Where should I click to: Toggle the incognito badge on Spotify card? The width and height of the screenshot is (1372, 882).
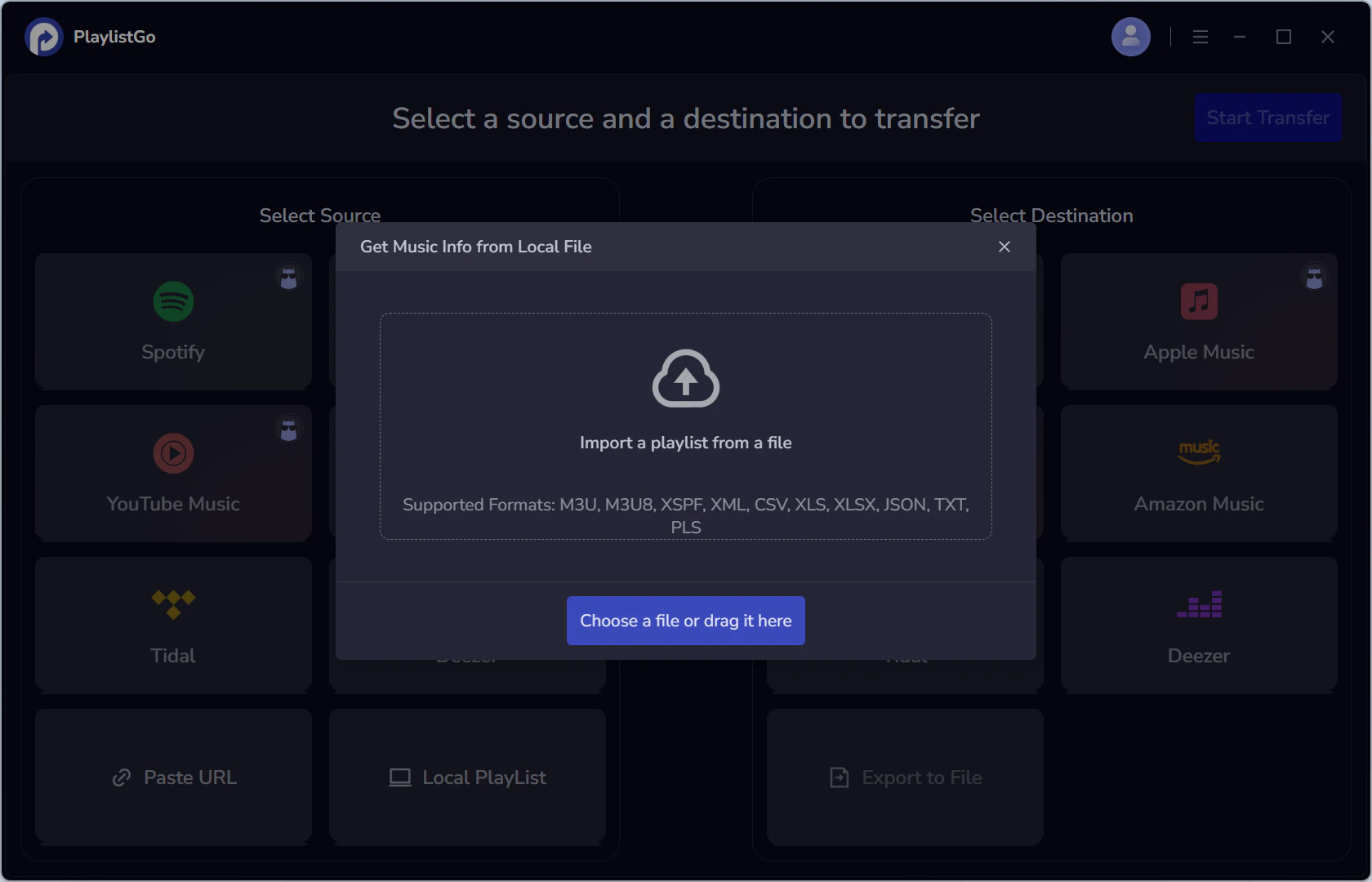(x=288, y=278)
